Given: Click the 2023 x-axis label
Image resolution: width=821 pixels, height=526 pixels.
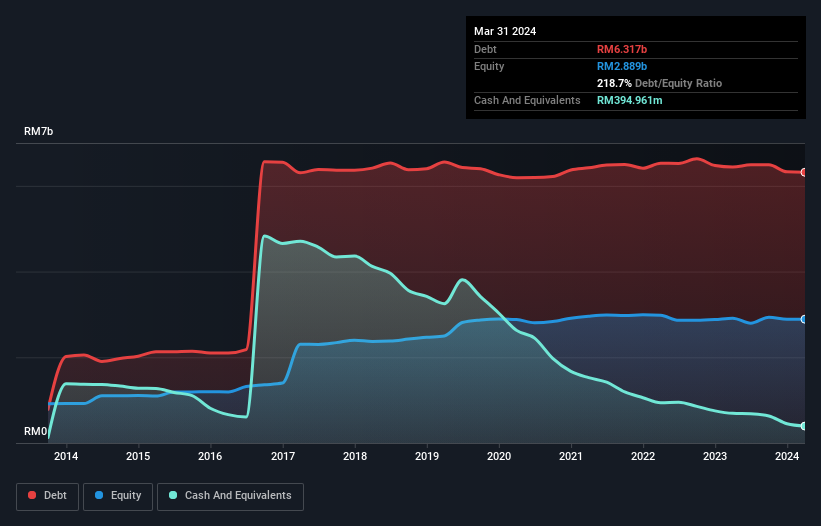Looking at the screenshot, I should [x=715, y=456].
